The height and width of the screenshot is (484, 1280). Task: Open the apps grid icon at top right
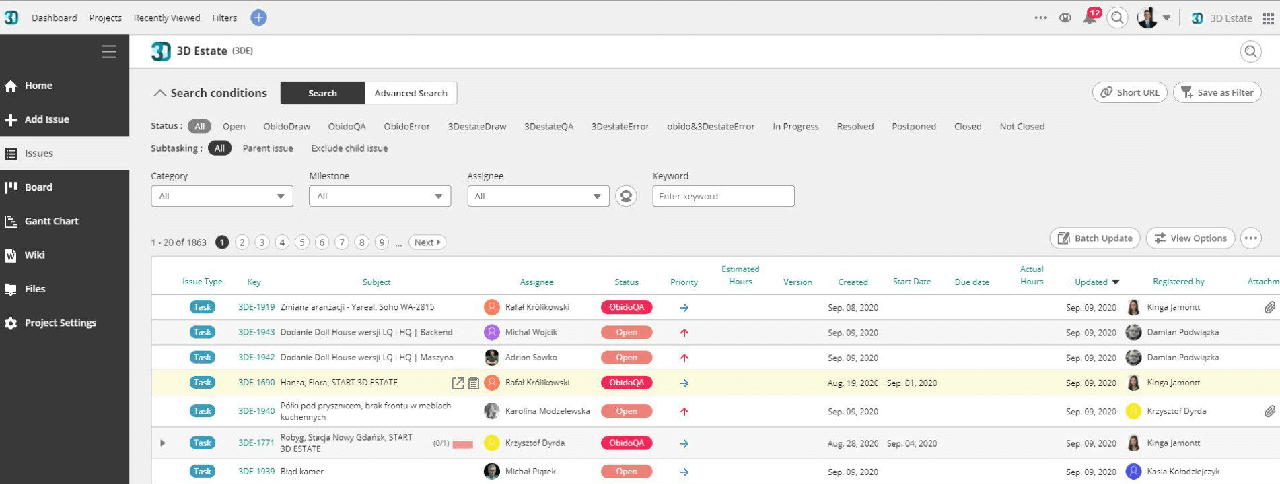pyautogui.click(x=1270, y=18)
